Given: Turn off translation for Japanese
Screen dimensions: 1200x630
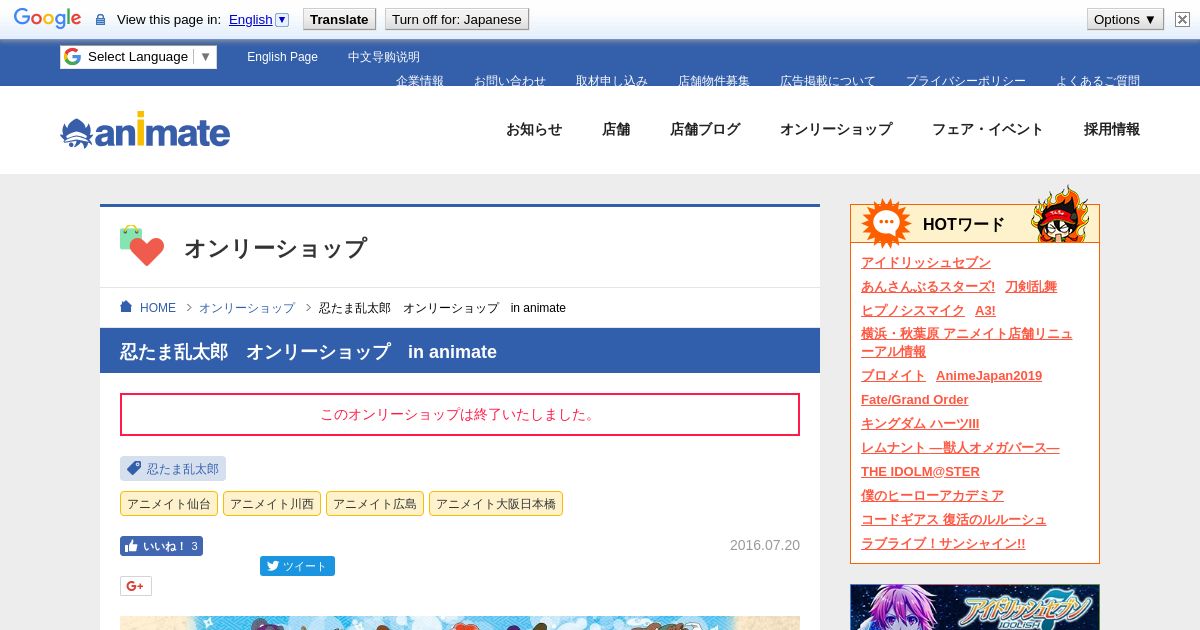Looking at the screenshot, I should pos(456,19).
